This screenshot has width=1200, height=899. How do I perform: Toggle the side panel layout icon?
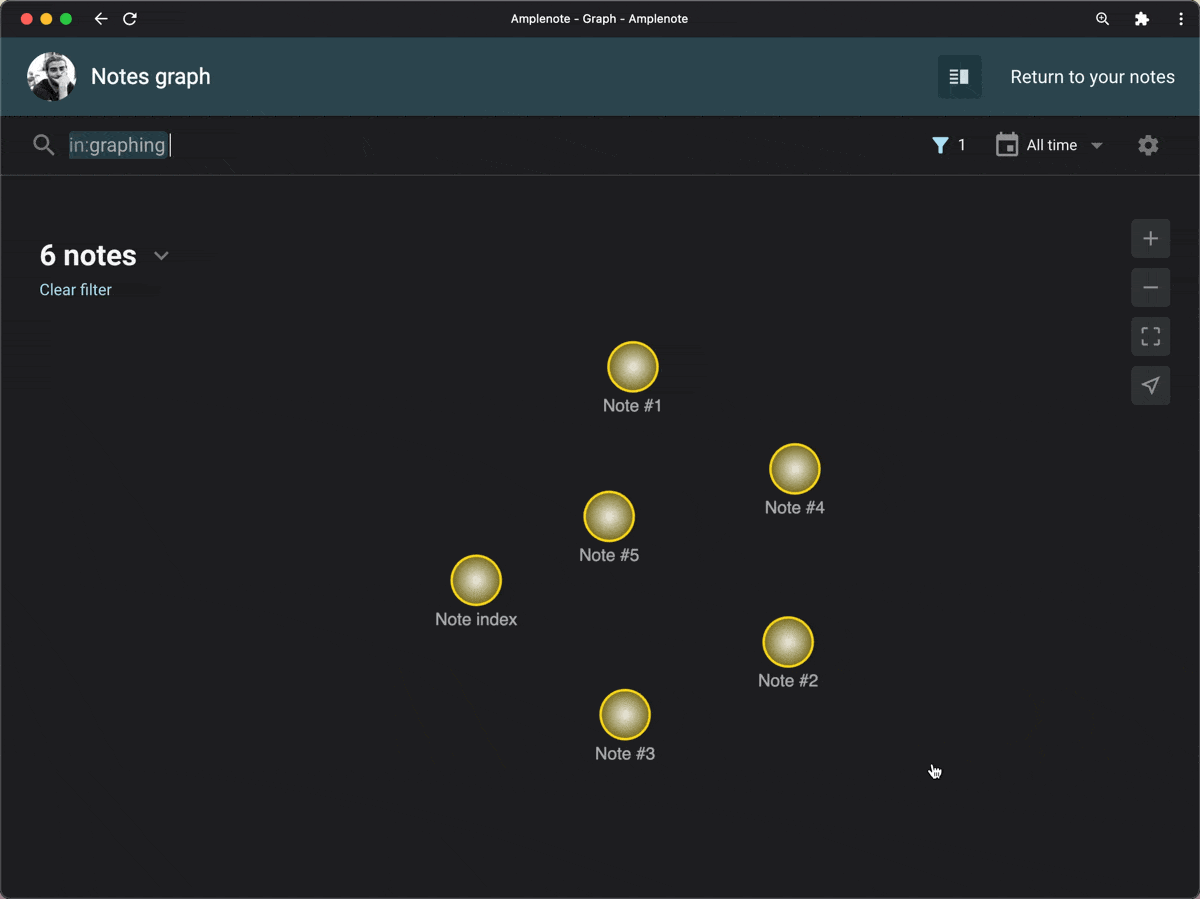[959, 77]
